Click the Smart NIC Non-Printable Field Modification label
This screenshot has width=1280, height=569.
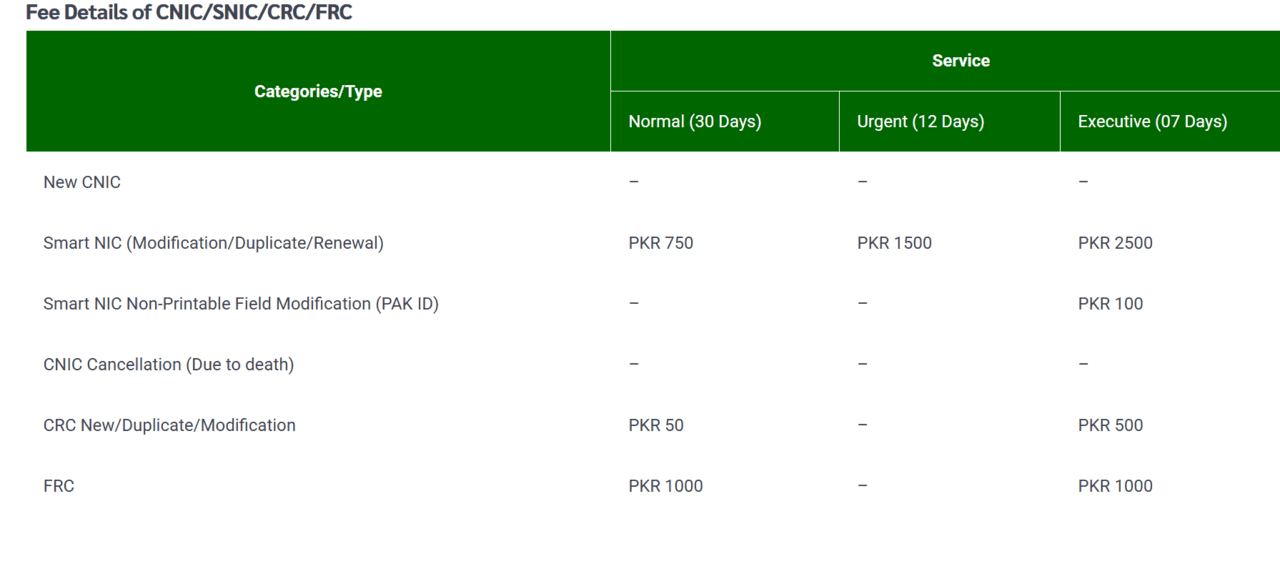(x=241, y=304)
